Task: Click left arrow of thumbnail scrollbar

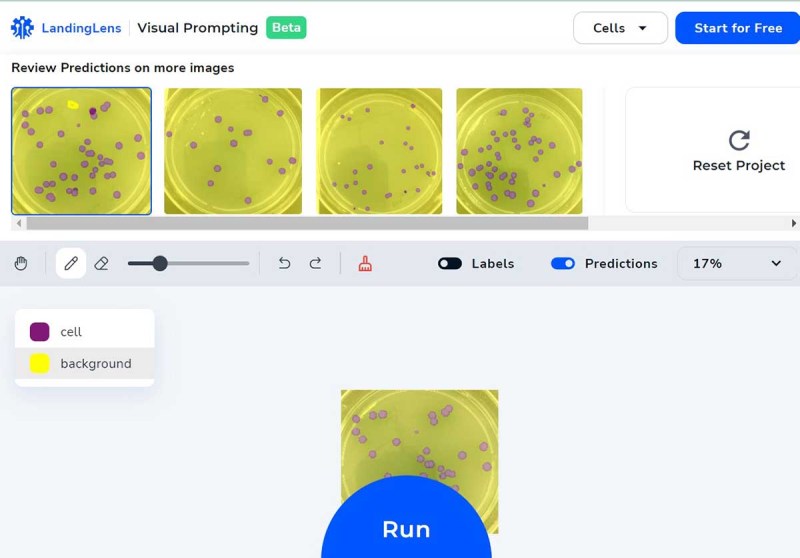Action: click(19, 223)
